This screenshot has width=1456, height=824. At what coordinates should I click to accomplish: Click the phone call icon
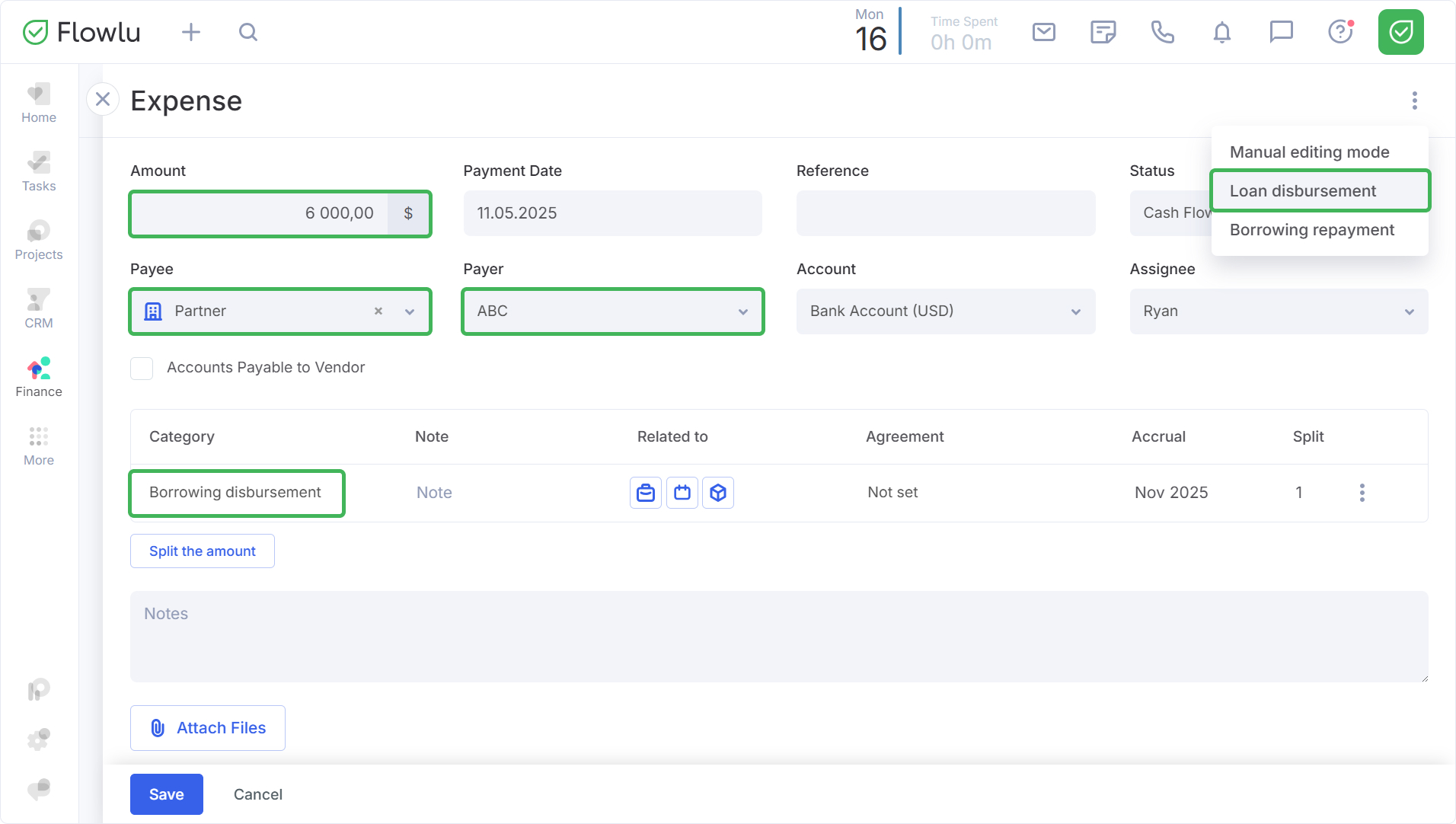click(x=1162, y=32)
